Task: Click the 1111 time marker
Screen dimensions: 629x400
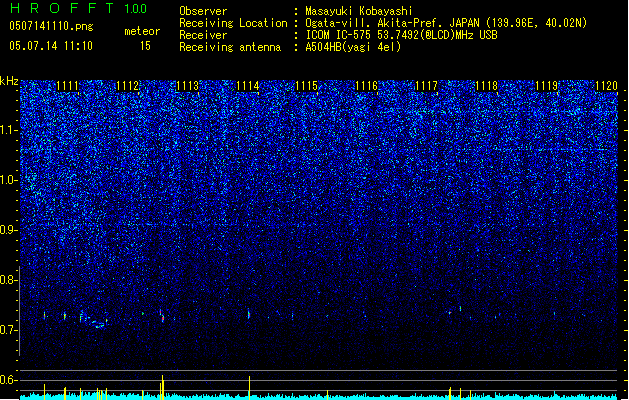Action: (x=67, y=86)
